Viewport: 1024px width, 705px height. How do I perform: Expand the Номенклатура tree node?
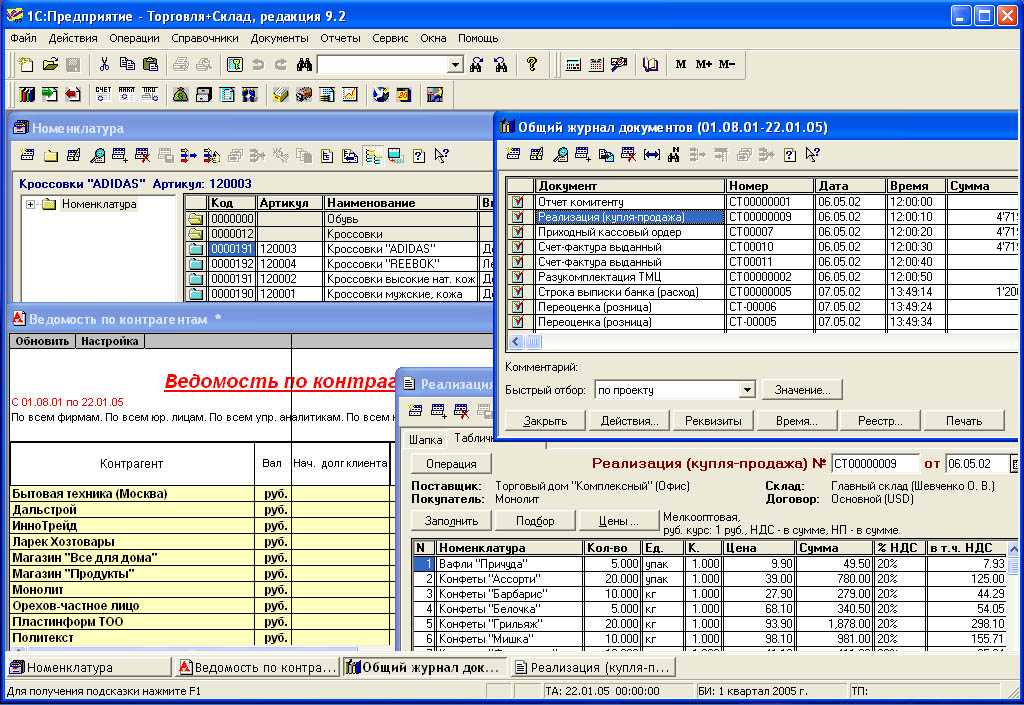30,204
